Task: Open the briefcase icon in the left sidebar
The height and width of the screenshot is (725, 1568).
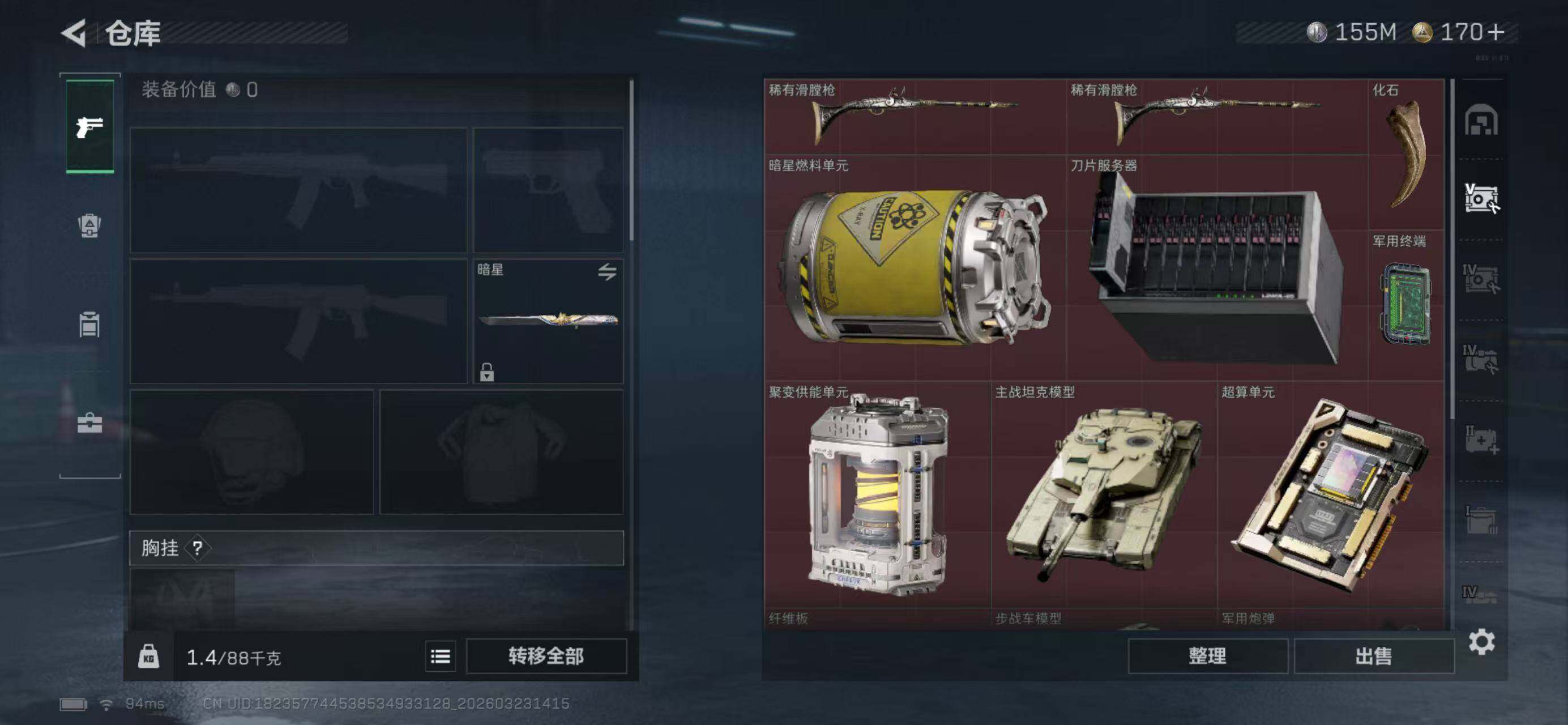Action: tap(89, 423)
